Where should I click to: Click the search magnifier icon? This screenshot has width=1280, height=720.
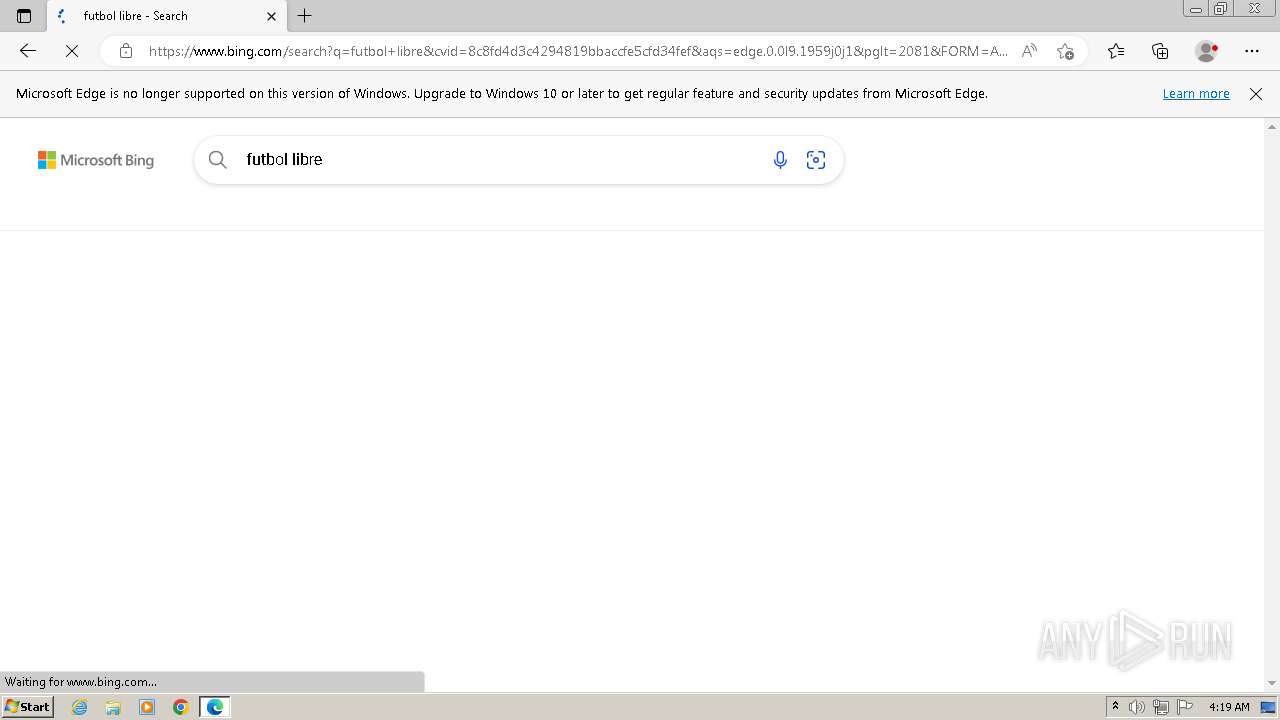click(217, 159)
